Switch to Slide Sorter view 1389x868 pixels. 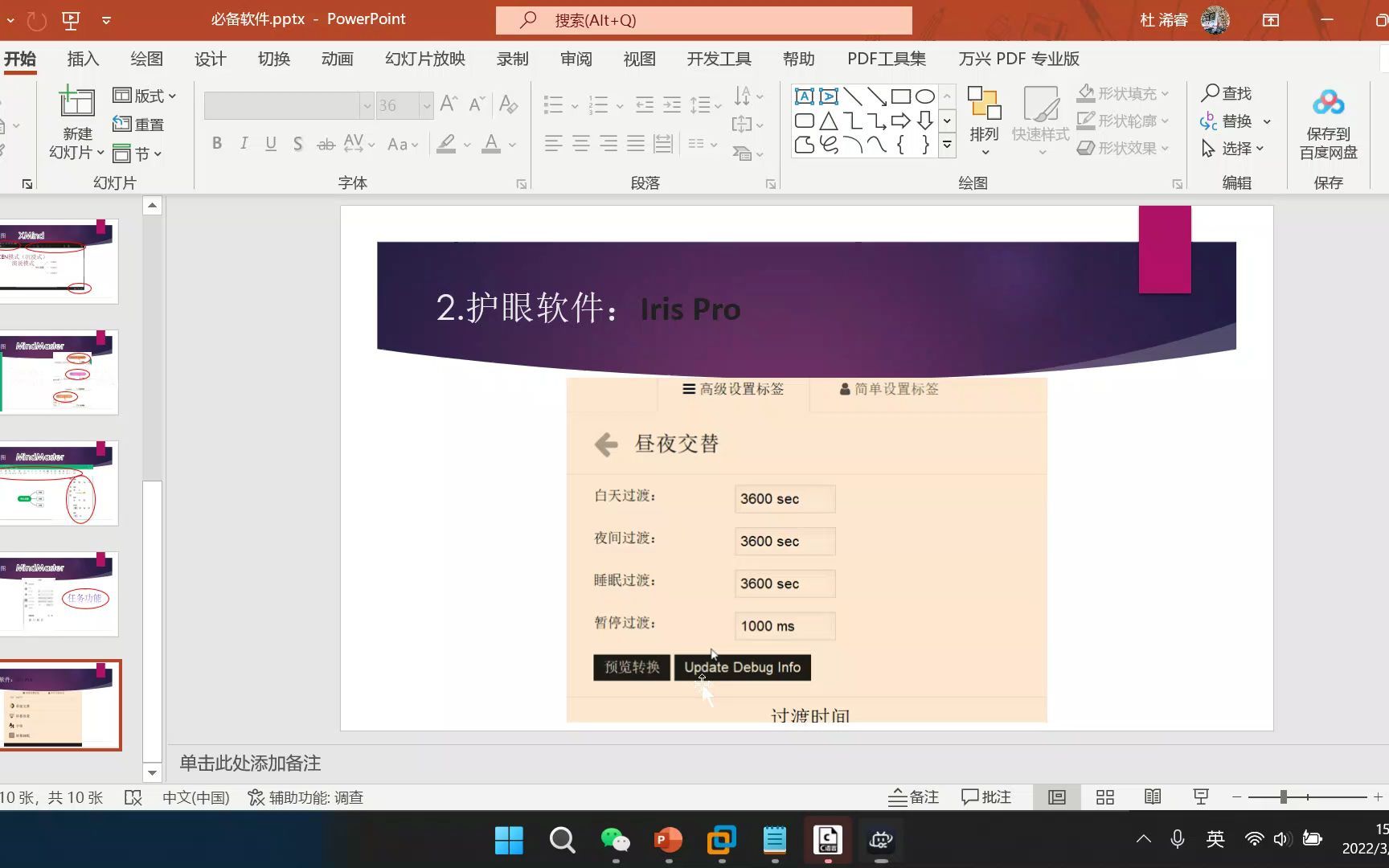(x=1105, y=797)
